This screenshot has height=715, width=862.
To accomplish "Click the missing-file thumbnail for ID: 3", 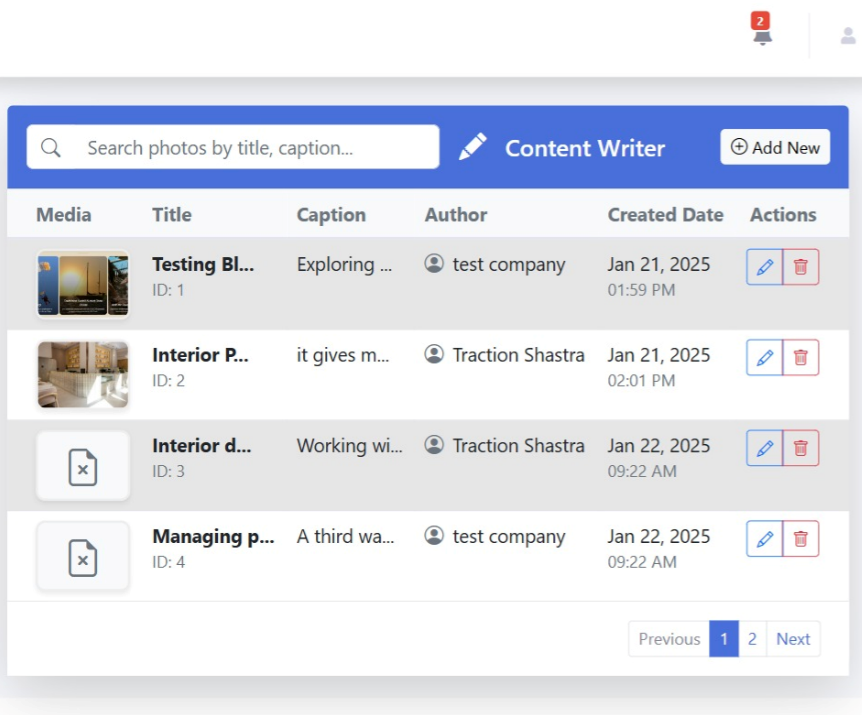I will coord(83,466).
